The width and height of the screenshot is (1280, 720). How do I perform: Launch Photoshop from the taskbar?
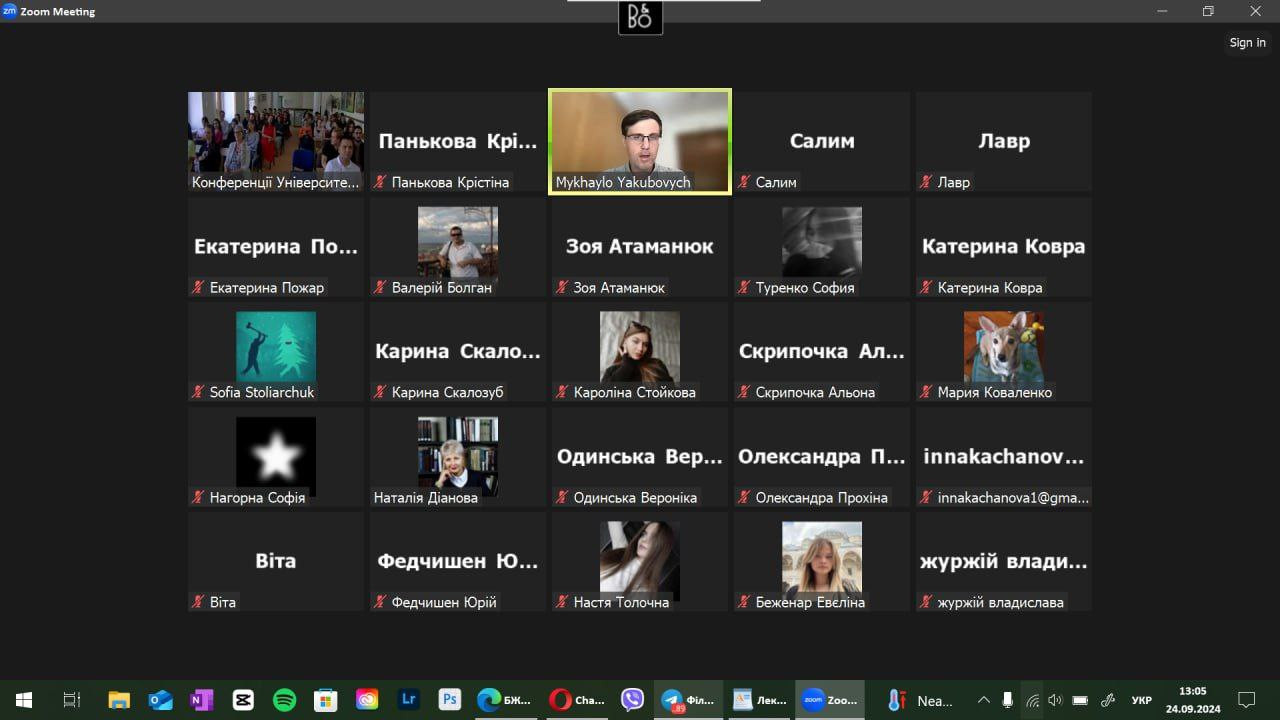(x=449, y=700)
